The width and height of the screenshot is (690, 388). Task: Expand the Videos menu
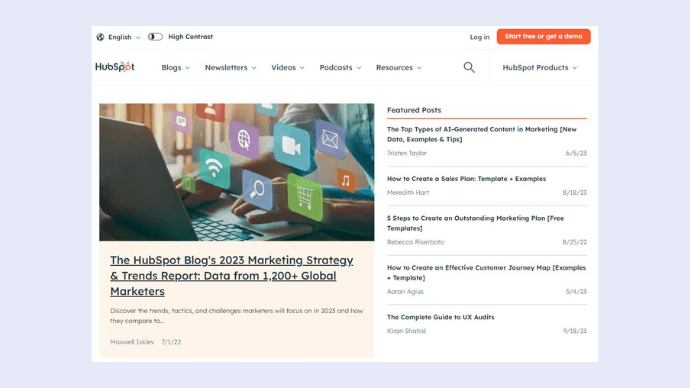(x=288, y=67)
